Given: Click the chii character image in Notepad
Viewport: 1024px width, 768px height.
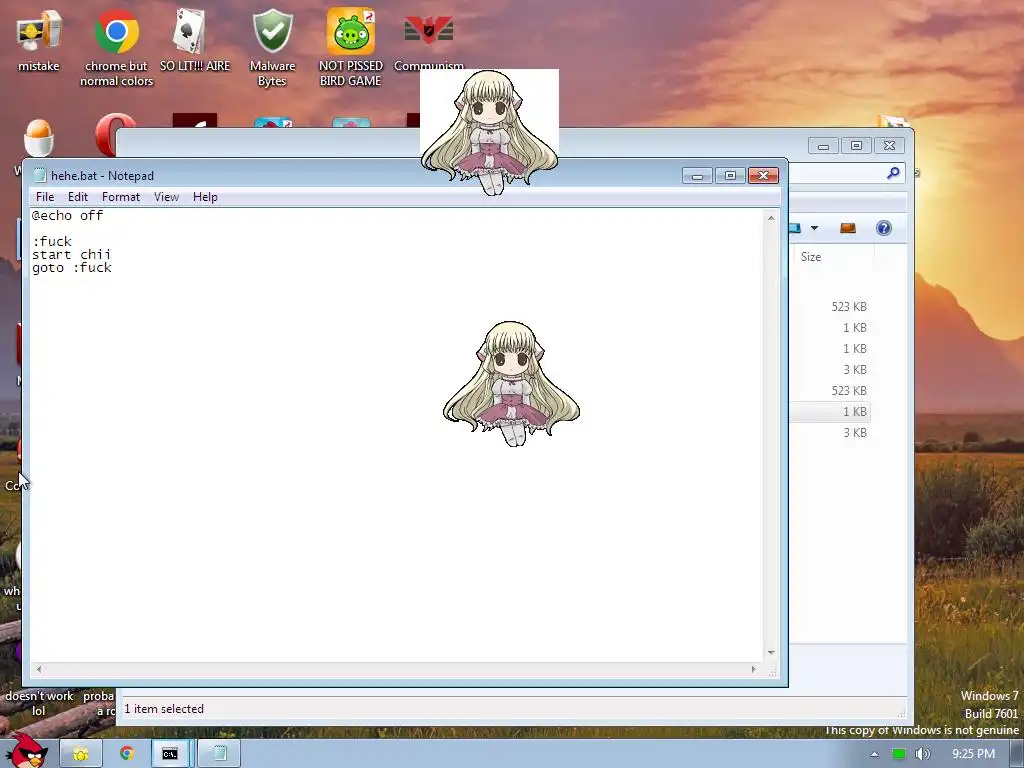Looking at the screenshot, I should pyautogui.click(x=511, y=384).
